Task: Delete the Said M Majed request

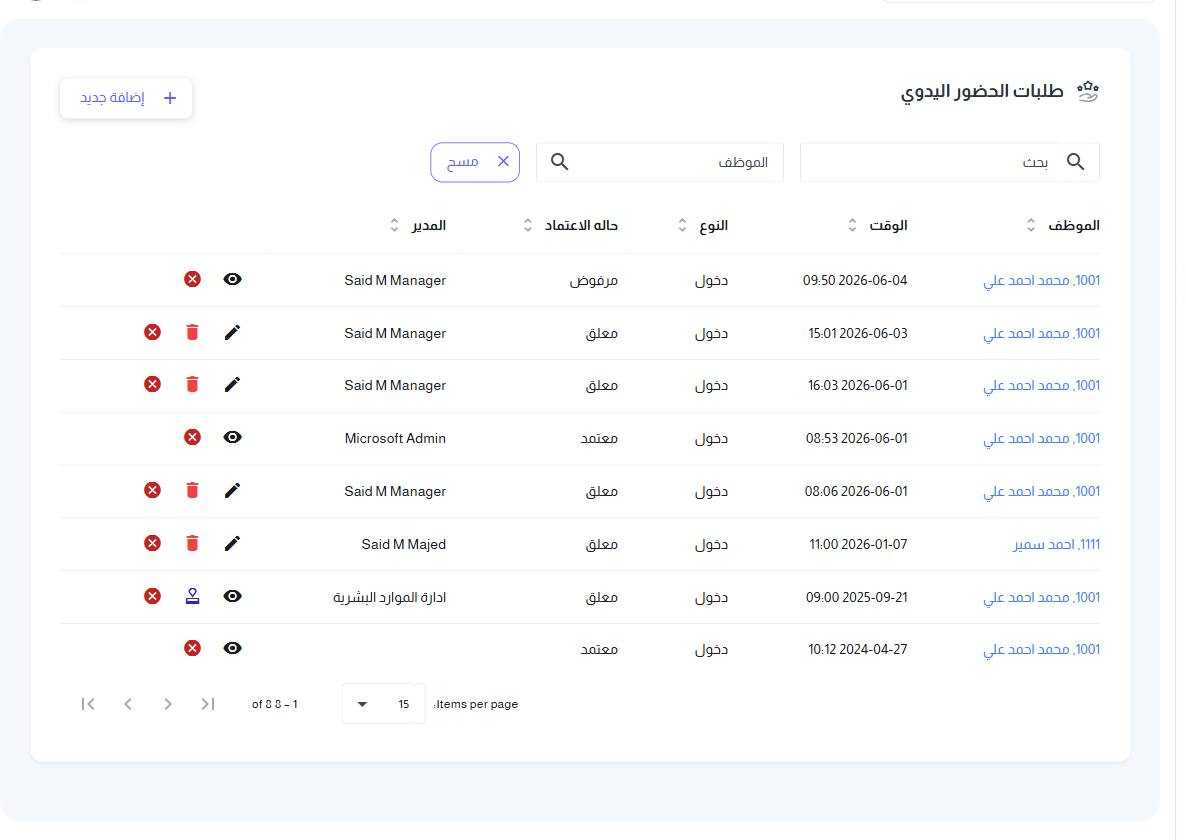Action: 192,543
